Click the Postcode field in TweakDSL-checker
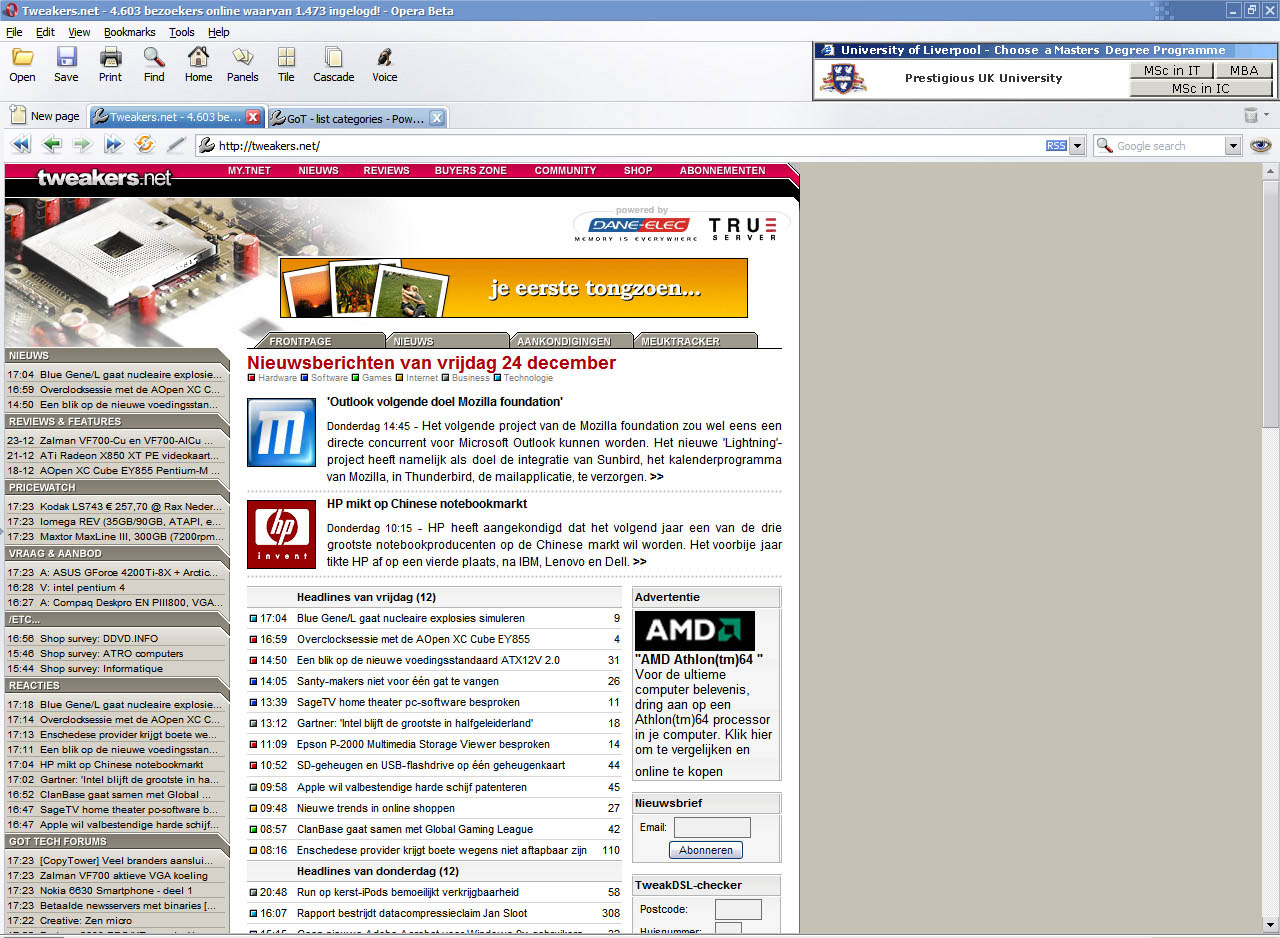The height and width of the screenshot is (938, 1280). [x=738, y=909]
